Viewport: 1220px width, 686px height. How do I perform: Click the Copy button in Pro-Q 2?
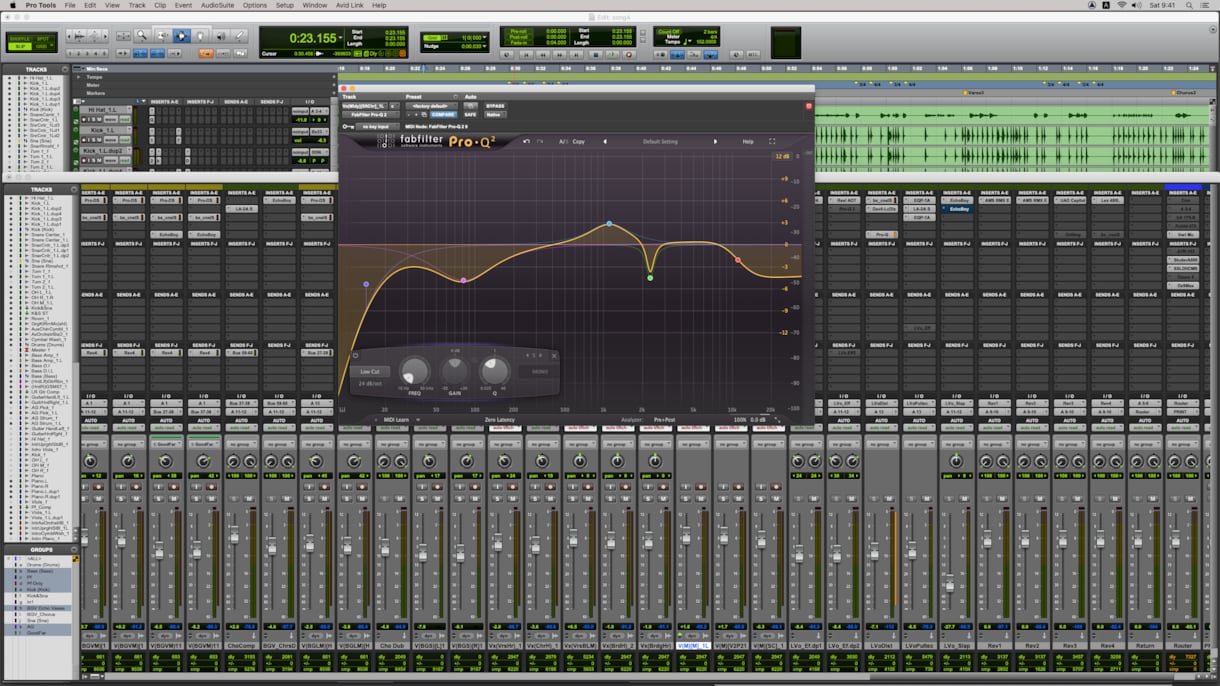click(x=579, y=142)
